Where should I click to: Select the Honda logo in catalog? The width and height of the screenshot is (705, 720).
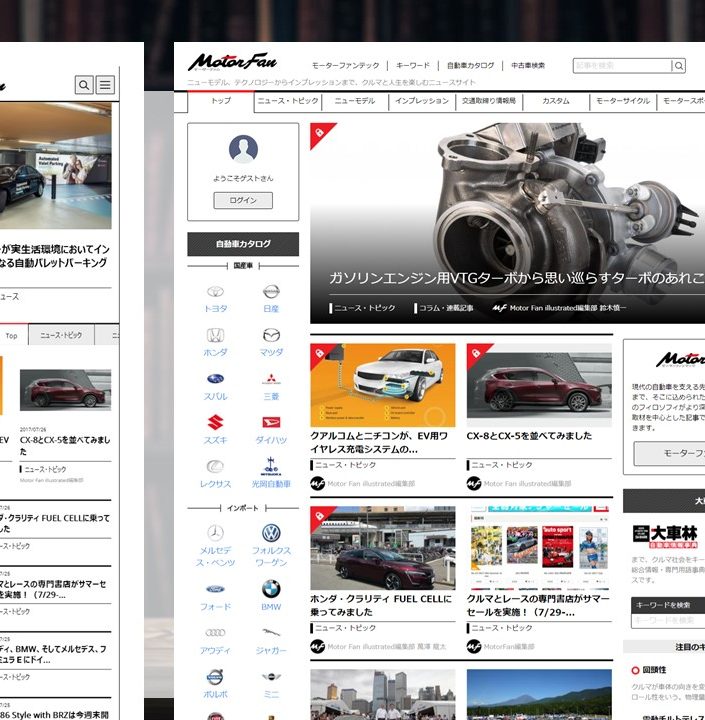pyautogui.click(x=215, y=335)
